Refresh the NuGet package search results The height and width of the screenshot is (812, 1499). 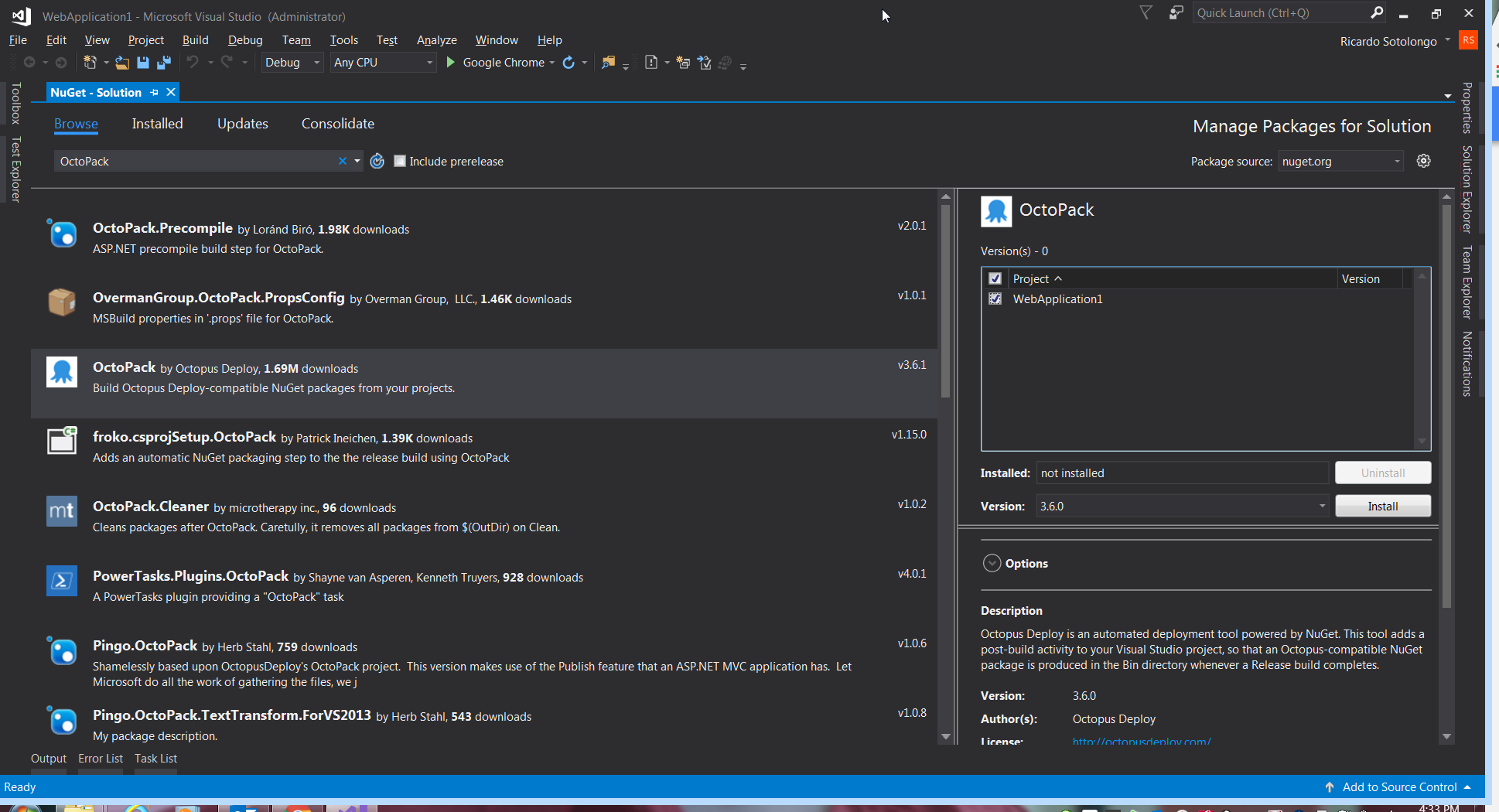point(377,161)
